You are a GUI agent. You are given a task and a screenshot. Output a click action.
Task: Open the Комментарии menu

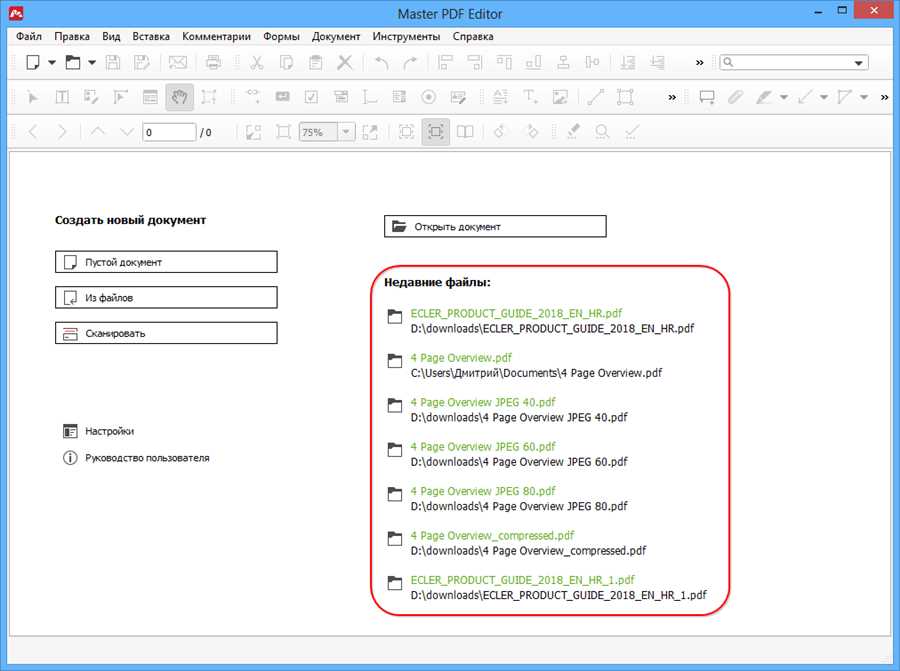[216, 36]
